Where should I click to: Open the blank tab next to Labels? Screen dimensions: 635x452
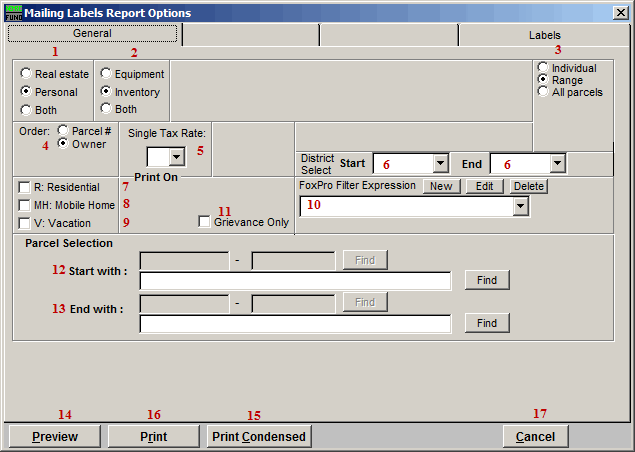389,35
